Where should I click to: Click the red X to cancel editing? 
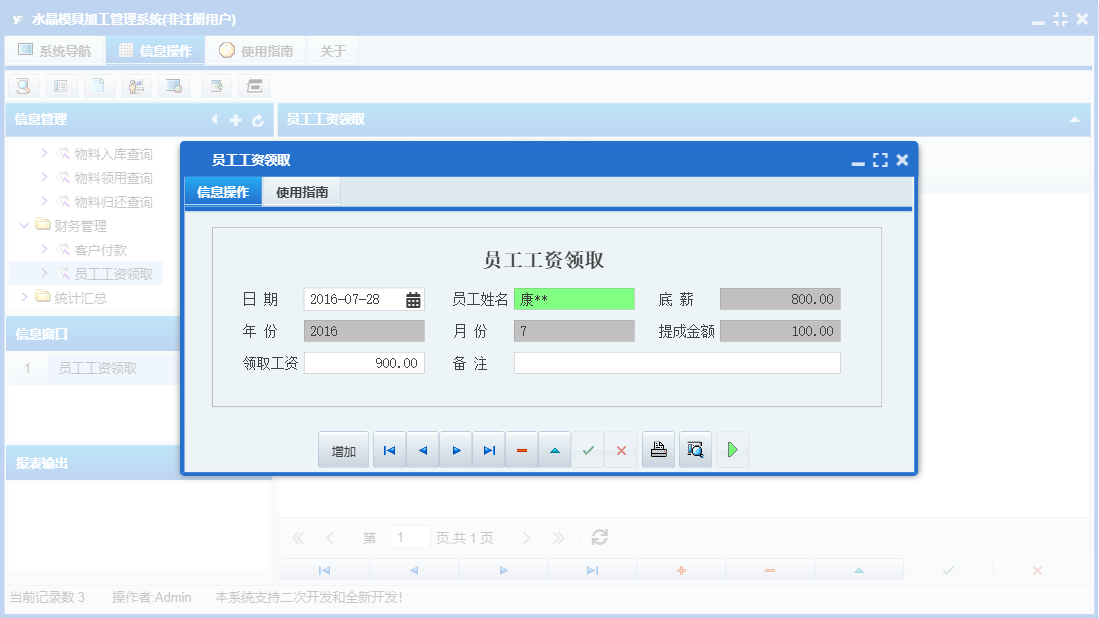[621, 449]
